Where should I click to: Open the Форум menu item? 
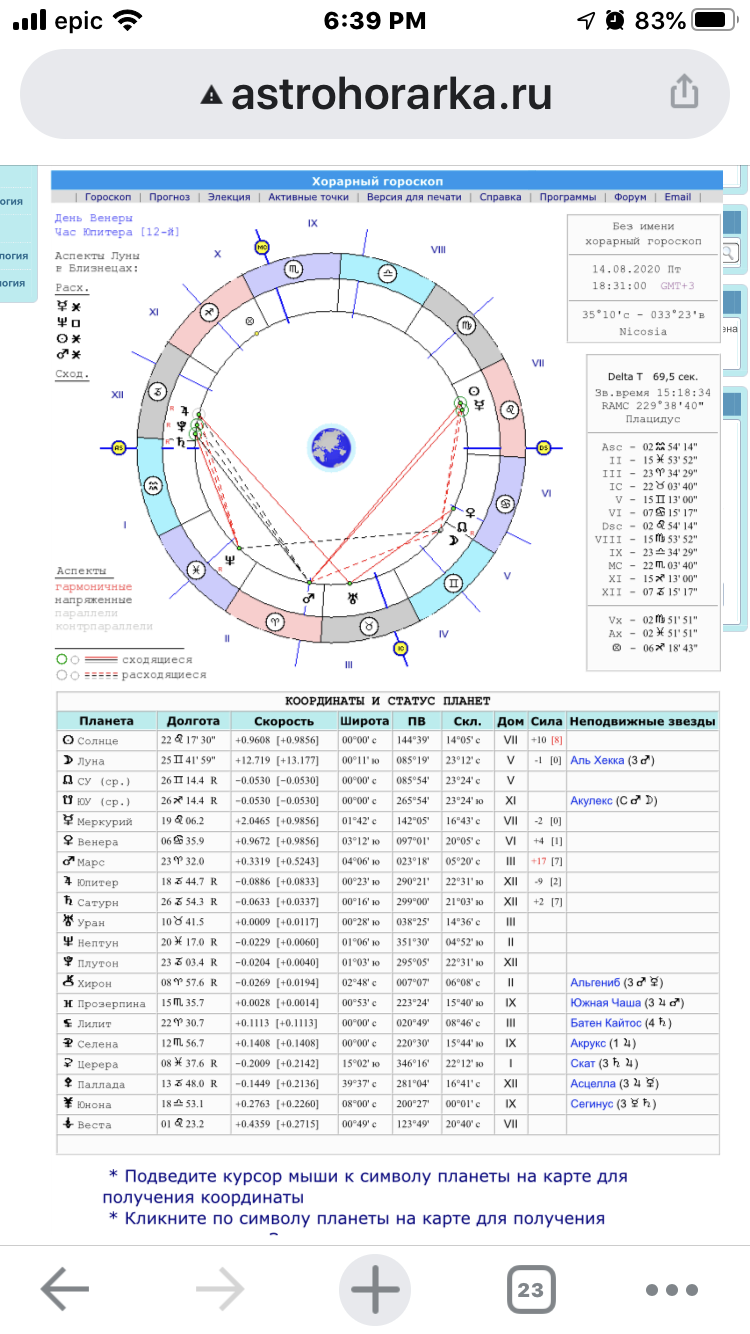(x=630, y=197)
